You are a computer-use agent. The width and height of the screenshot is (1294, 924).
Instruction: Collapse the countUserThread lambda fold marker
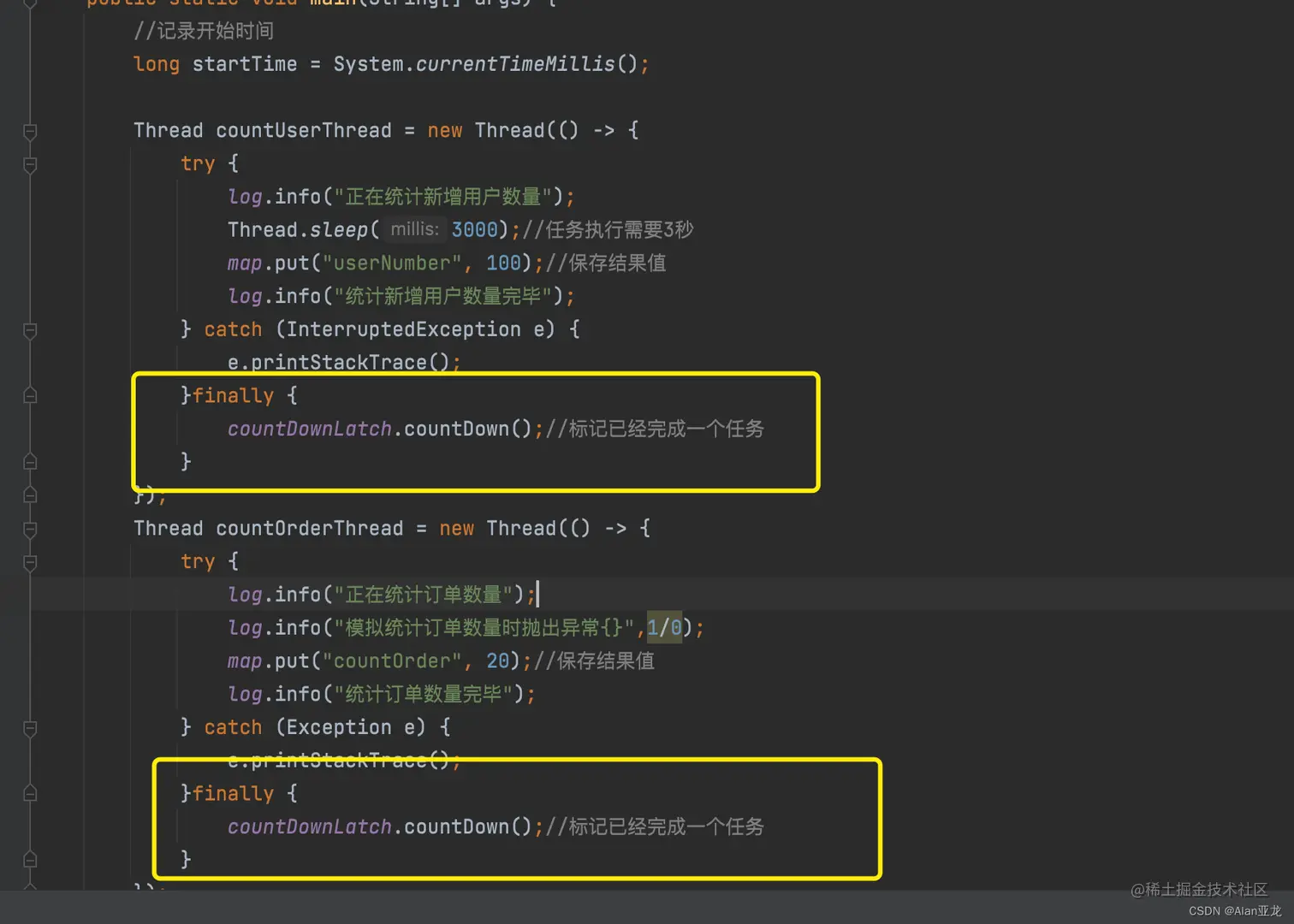coord(30,131)
